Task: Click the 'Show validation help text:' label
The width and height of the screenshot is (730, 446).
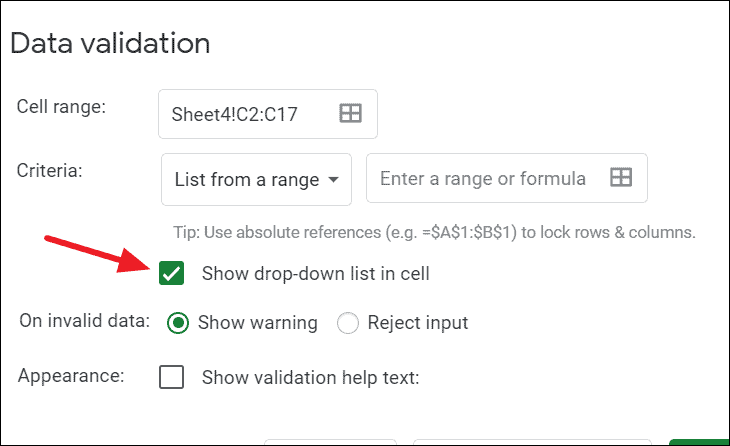Action: pos(310,377)
